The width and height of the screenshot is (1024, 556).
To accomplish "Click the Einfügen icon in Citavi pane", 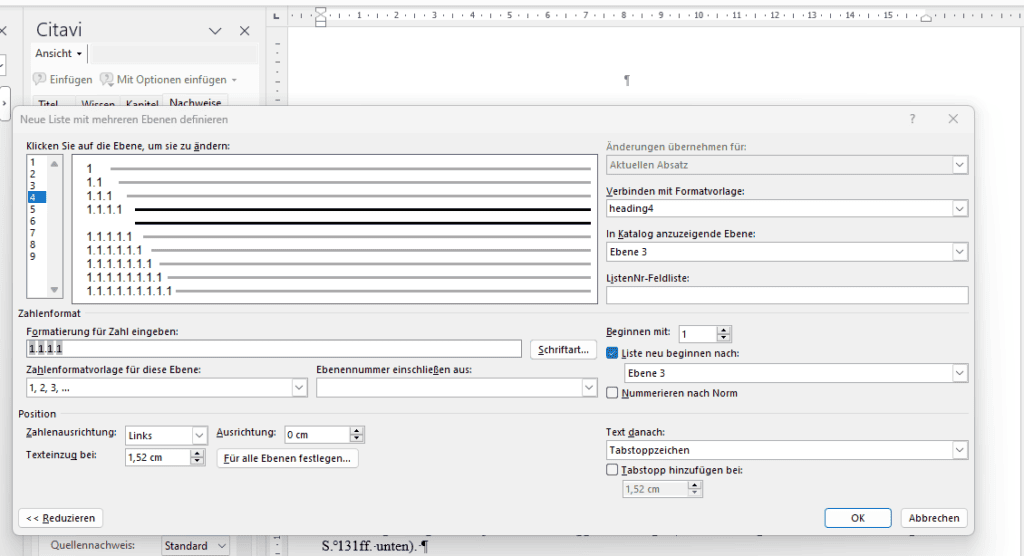I will coord(40,79).
